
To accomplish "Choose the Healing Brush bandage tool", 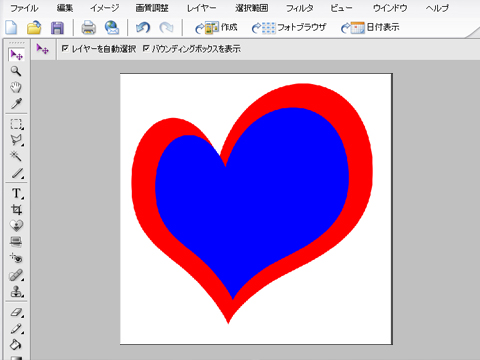I will coord(16,275).
